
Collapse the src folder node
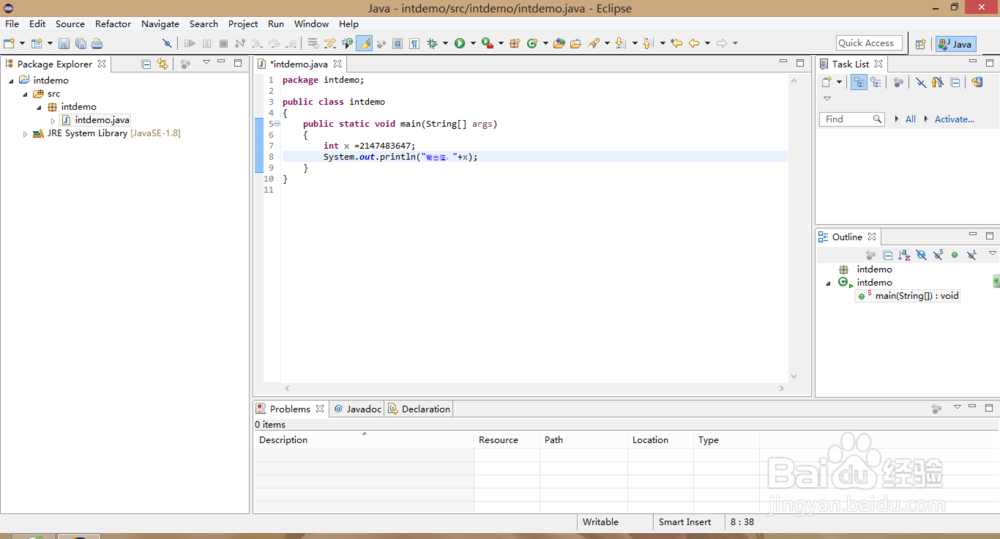click(26, 94)
